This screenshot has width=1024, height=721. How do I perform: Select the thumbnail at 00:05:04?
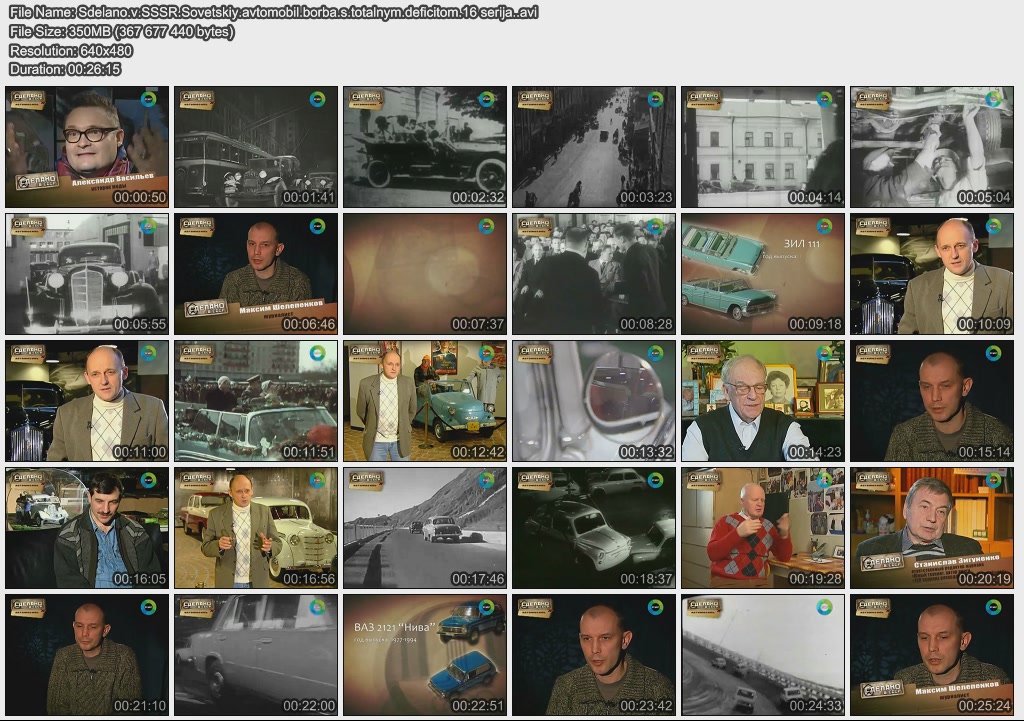[x=932, y=147]
